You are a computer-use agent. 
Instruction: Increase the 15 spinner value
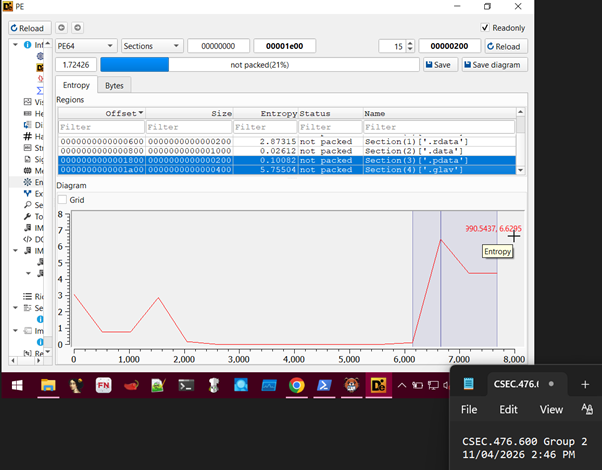(x=410, y=43)
